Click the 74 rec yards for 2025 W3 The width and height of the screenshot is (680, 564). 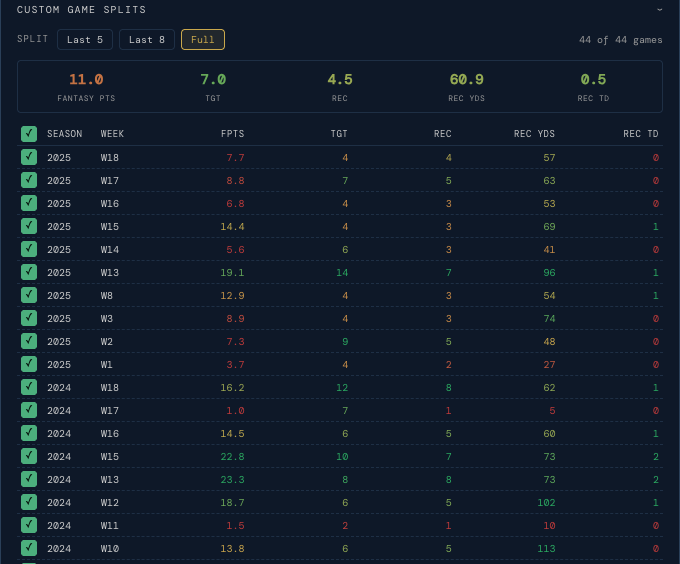(x=549, y=319)
